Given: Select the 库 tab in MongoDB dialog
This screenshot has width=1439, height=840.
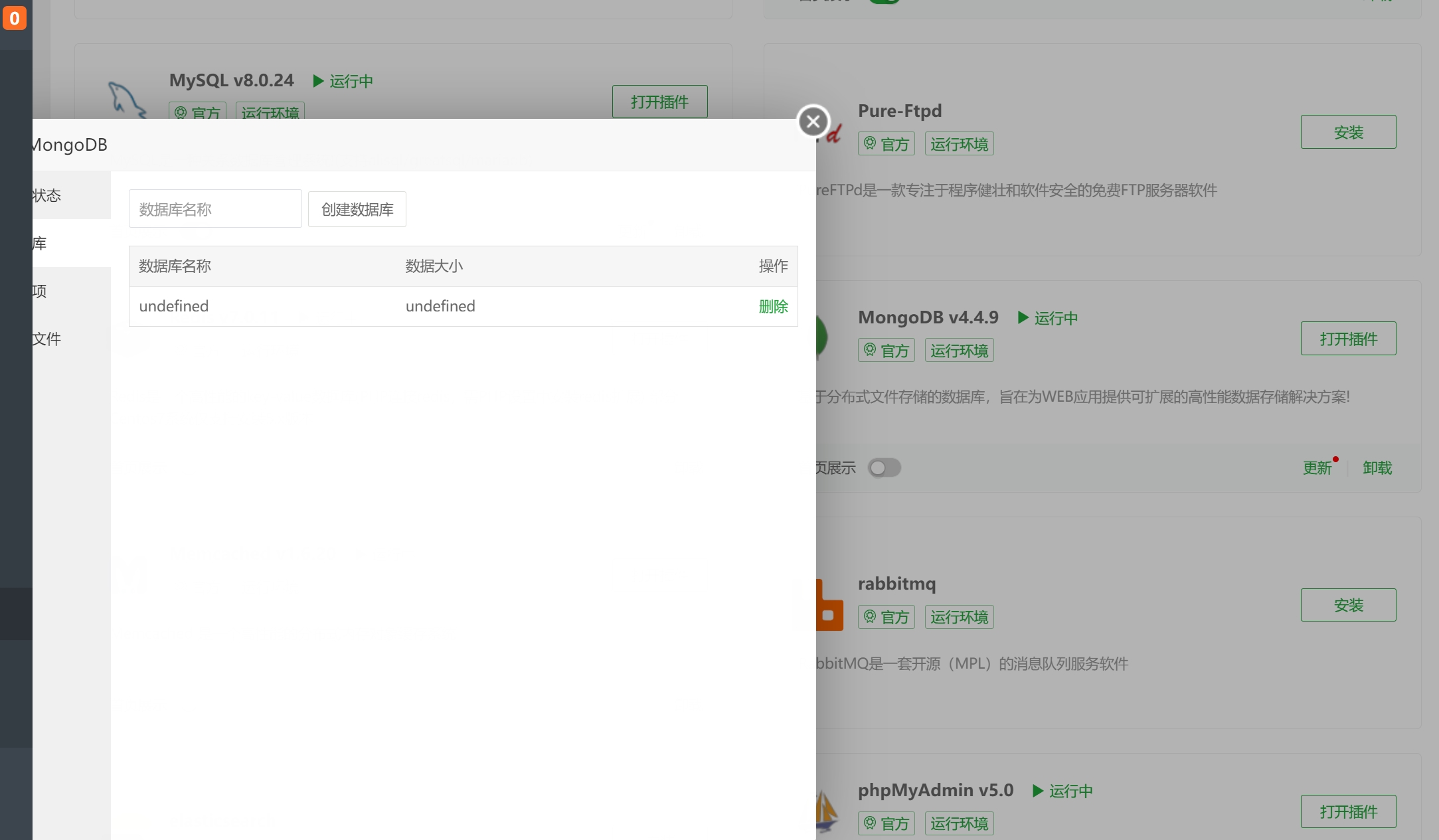Looking at the screenshot, I should pyautogui.click(x=71, y=243).
